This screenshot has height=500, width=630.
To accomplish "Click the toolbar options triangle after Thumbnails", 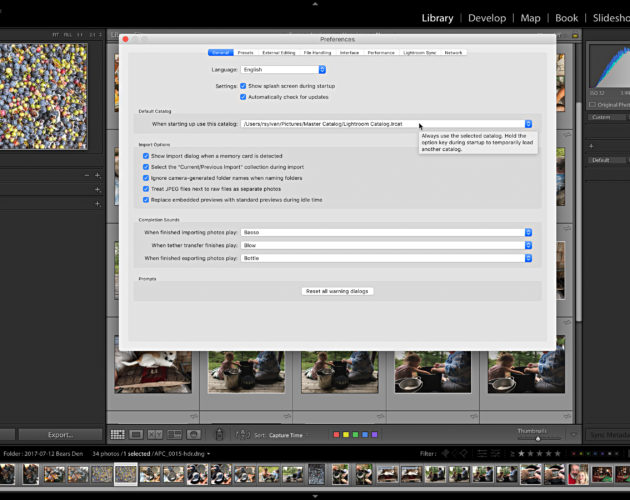I will click(573, 434).
